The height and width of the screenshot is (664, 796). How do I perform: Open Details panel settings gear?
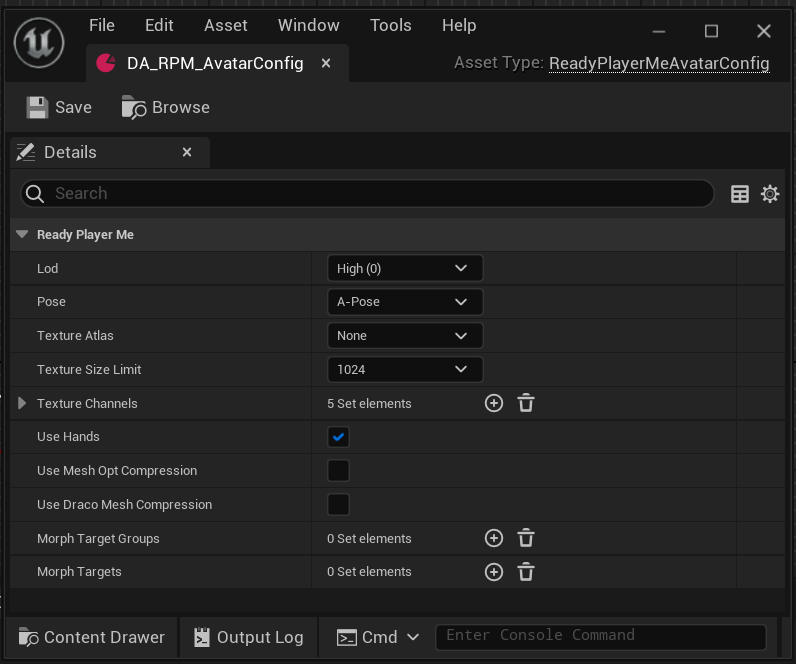(x=770, y=194)
